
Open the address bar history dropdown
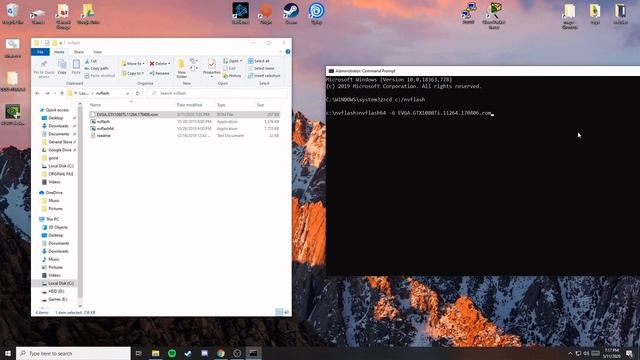[128, 93]
